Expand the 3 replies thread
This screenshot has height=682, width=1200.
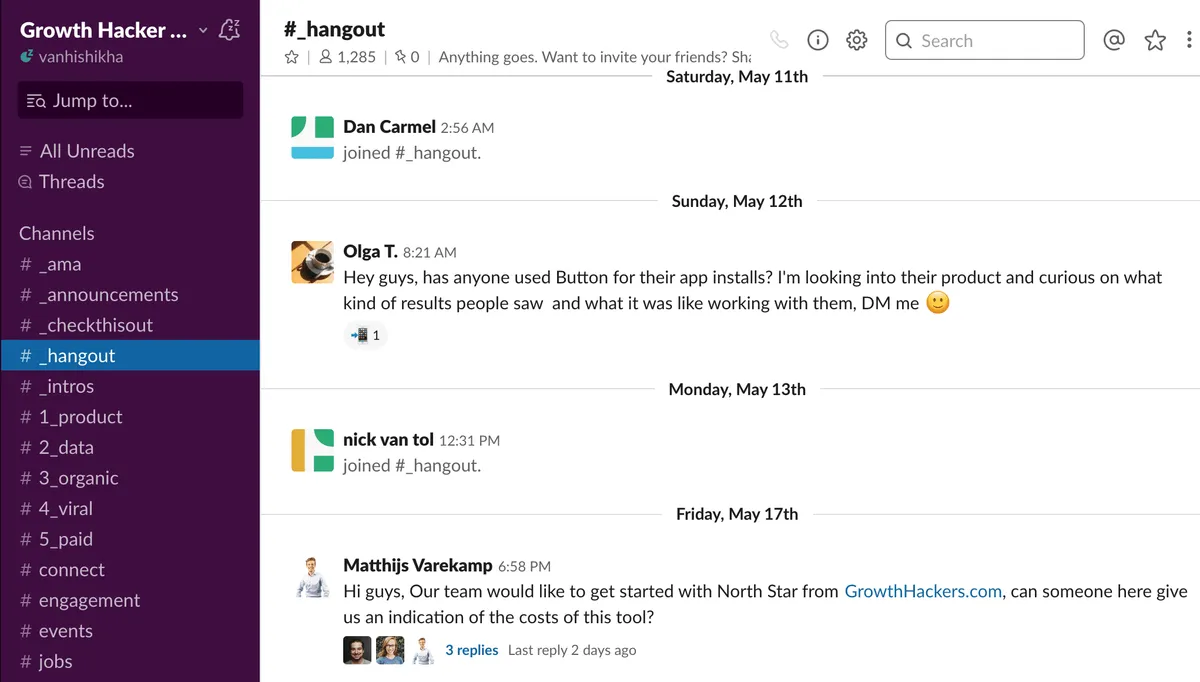[471, 650]
